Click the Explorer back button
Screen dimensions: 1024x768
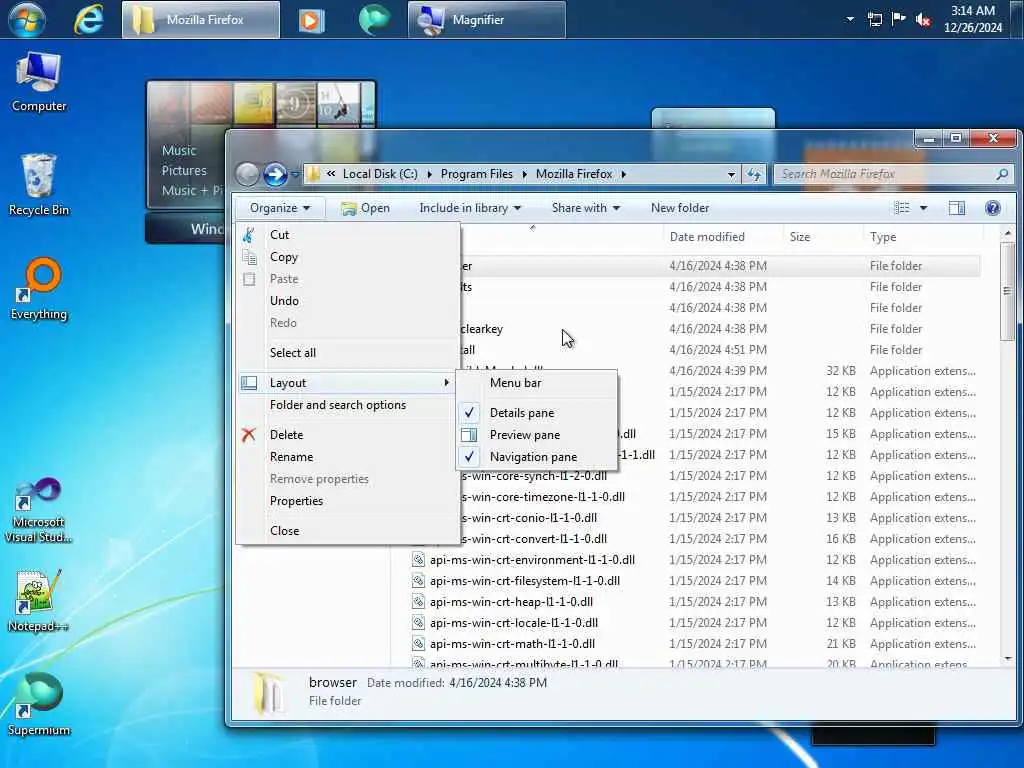pyautogui.click(x=247, y=174)
